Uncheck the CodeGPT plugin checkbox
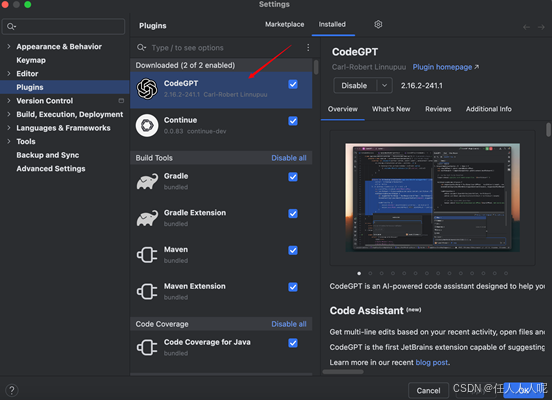The image size is (552, 400). coord(293,84)
